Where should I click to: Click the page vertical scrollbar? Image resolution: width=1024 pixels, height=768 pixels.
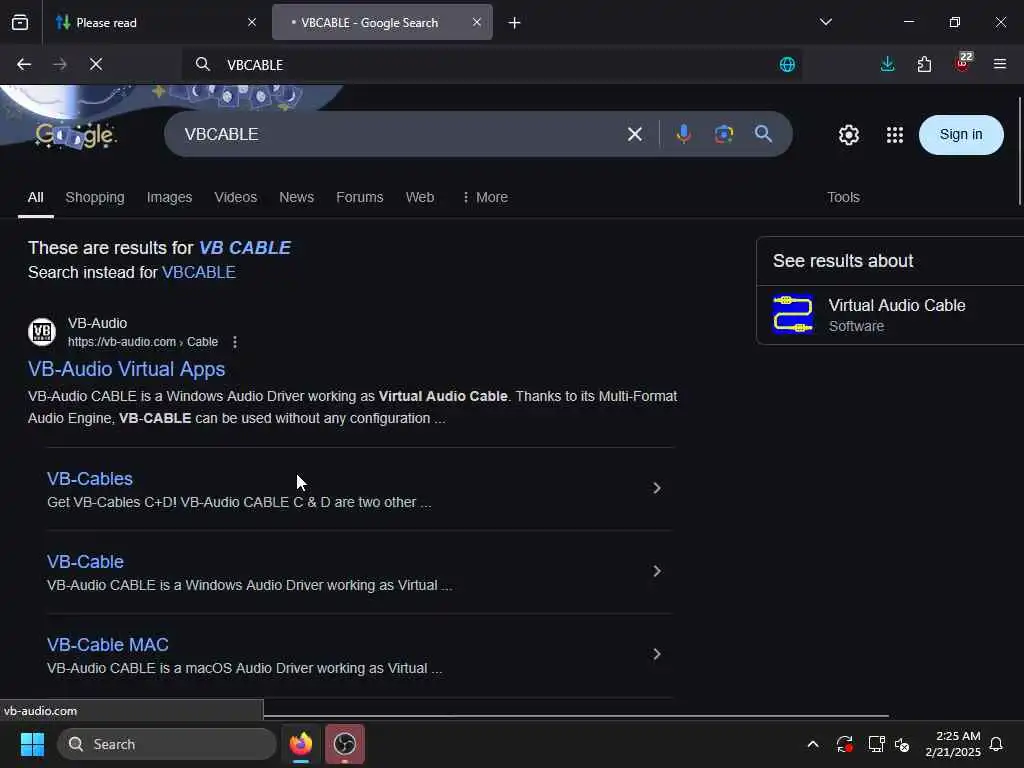pyautogui.click(x=1019, y=151)
